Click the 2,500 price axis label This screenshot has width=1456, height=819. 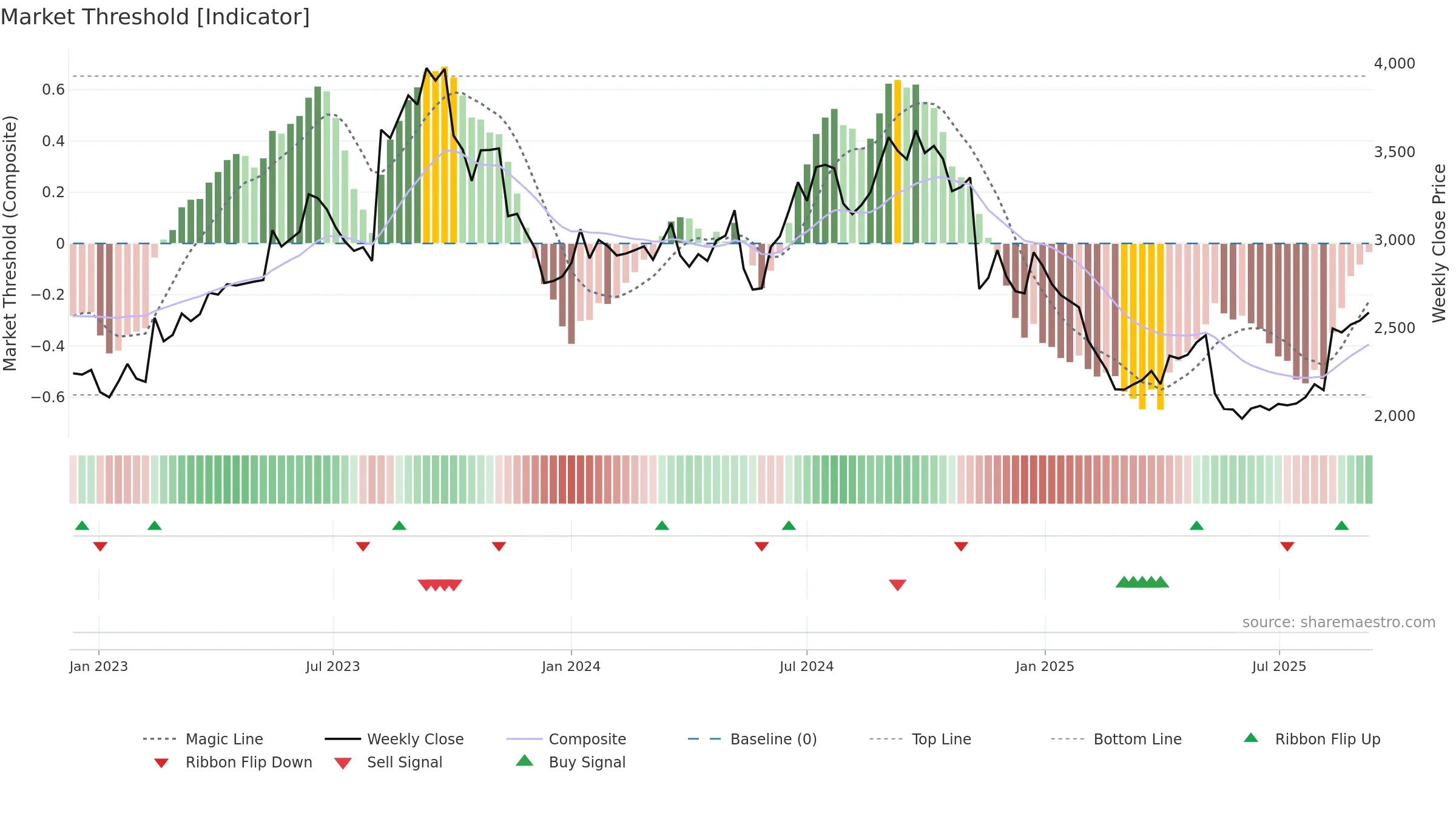(x=1394, y=328)
